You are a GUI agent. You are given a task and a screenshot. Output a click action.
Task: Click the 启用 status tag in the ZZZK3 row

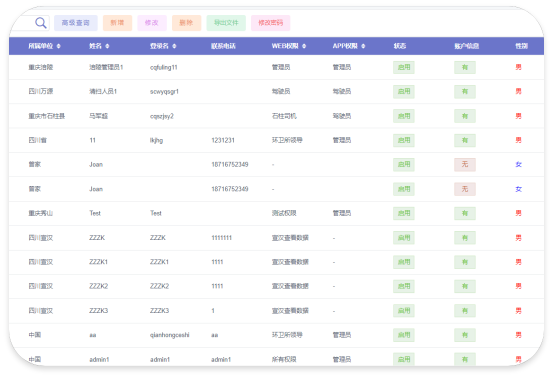[404, 311]
